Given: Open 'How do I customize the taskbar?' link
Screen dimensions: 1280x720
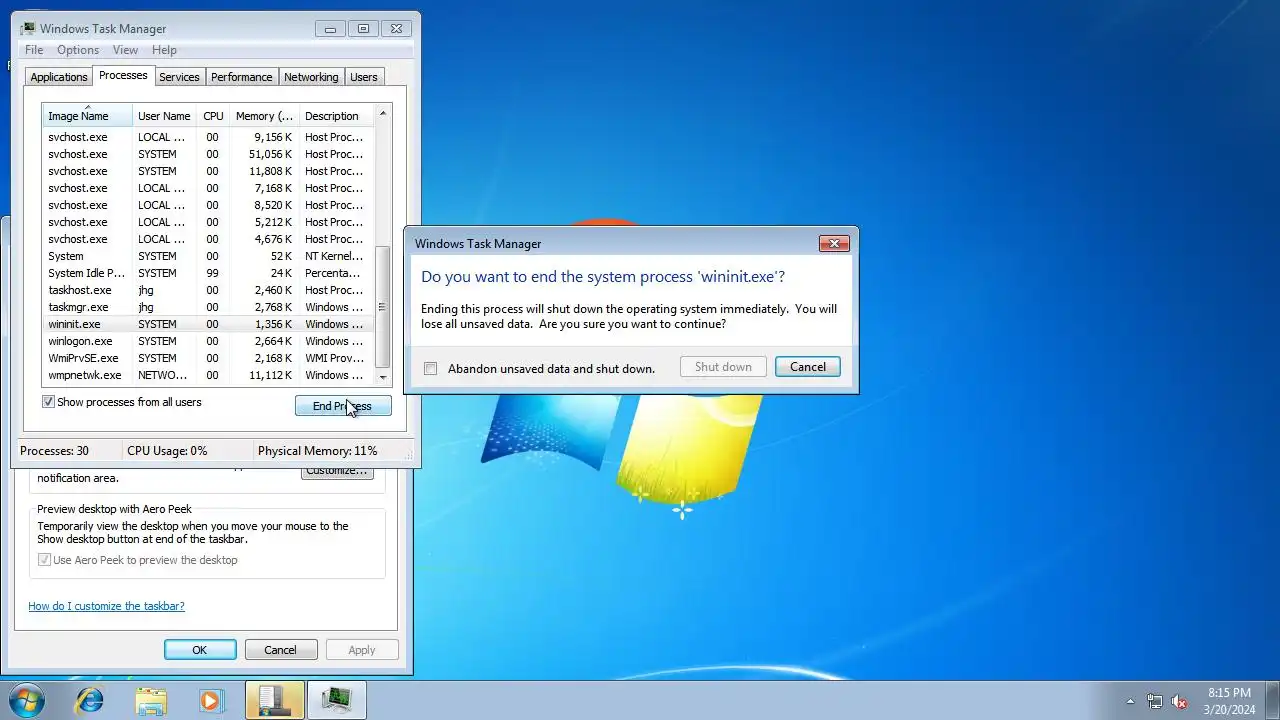Looking at the screenshot, I should pos(106,606).
